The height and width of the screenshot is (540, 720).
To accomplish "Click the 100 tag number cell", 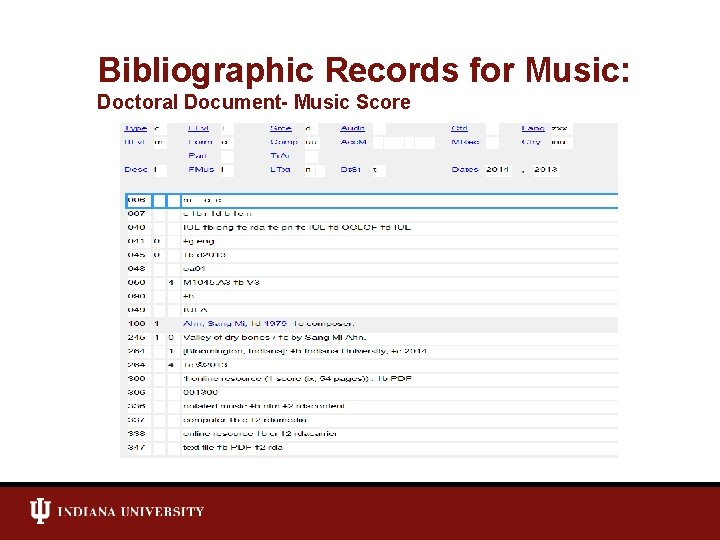I will tap(138, 324).
